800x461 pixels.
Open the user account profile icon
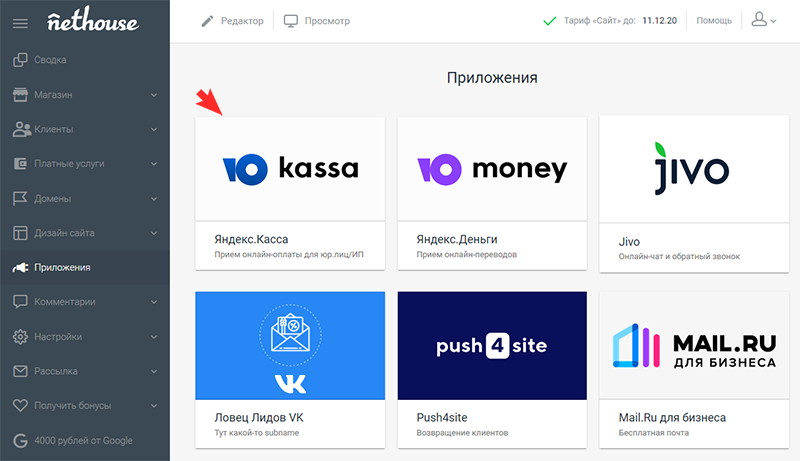pos(759,20)
